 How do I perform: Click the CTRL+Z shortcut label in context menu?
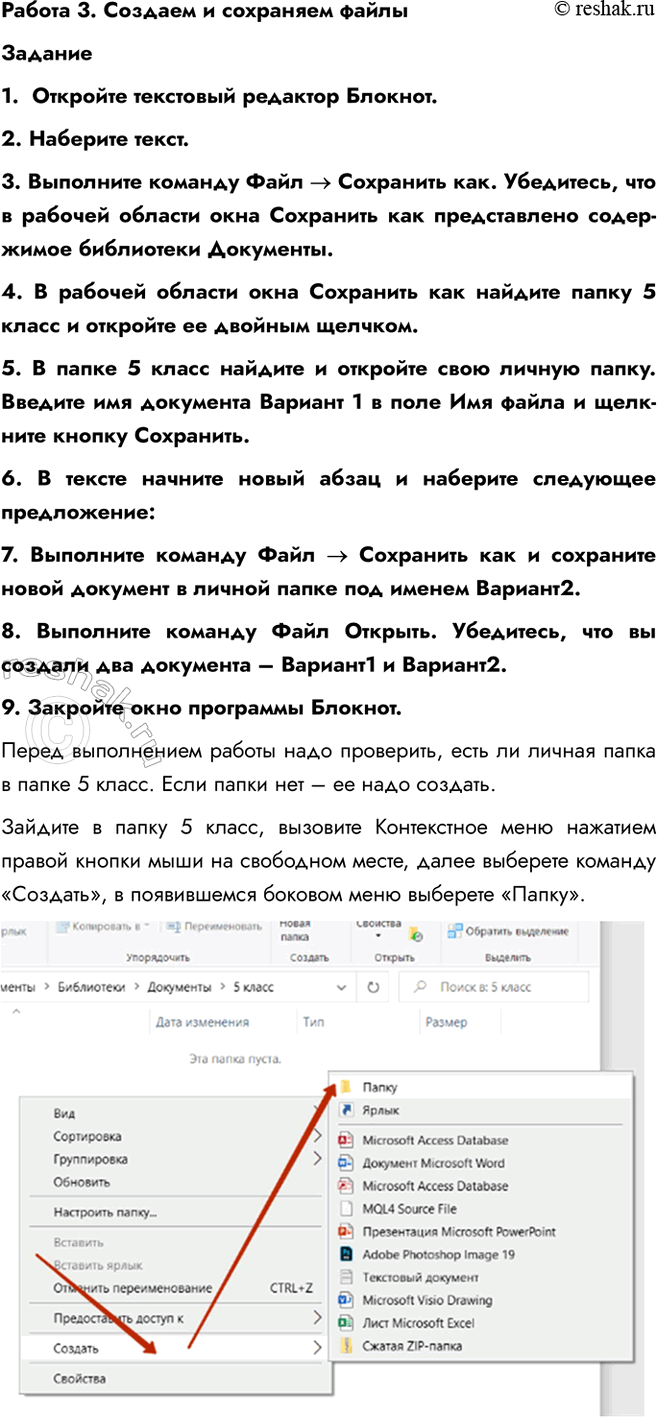[x=291, y=1288]
